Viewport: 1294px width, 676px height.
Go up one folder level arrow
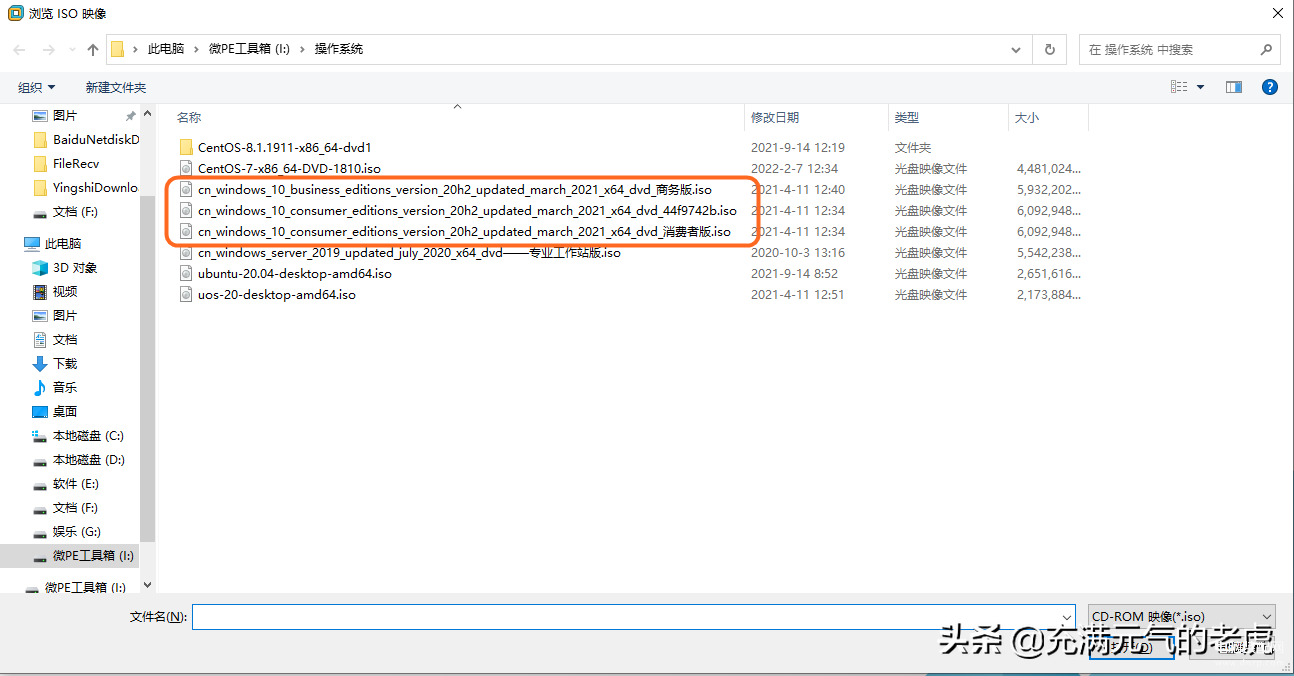coord(93,49)
